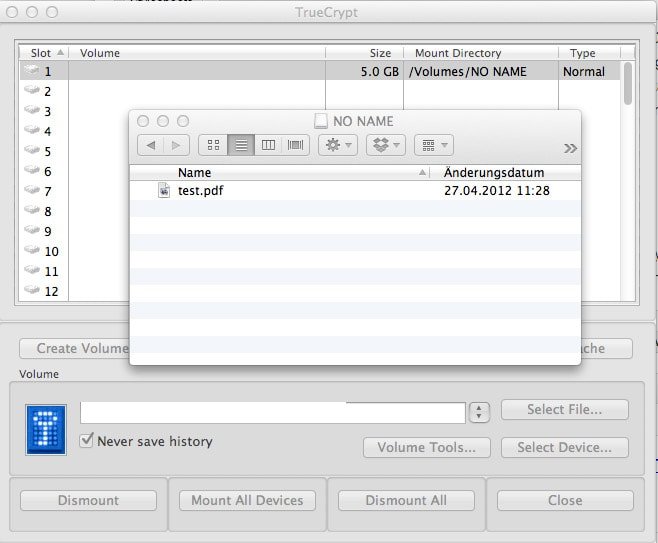Viewport: 658px width, 543px height.
Task: Switch Finder to icon view
Action: (213, 145)
